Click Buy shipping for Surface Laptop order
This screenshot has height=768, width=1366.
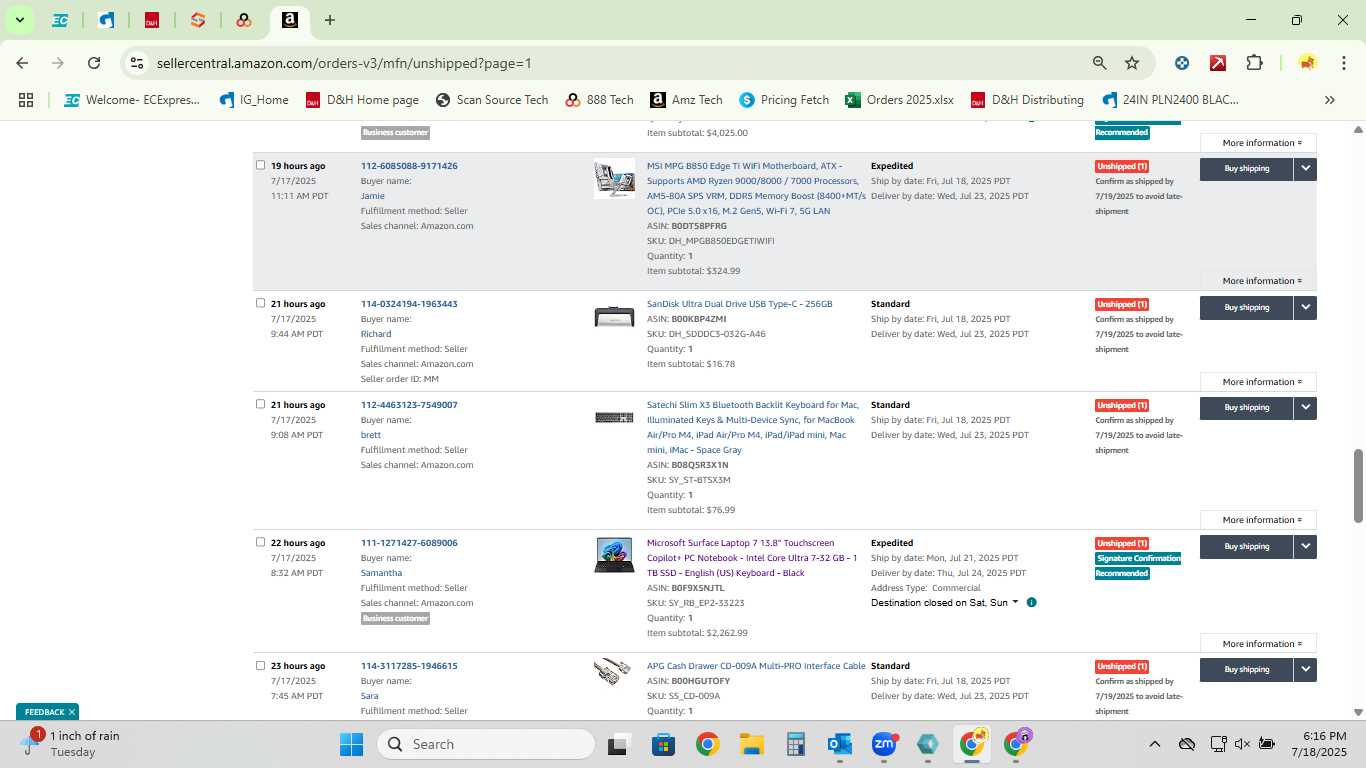pyautogui.click(x=1247, y=547)
